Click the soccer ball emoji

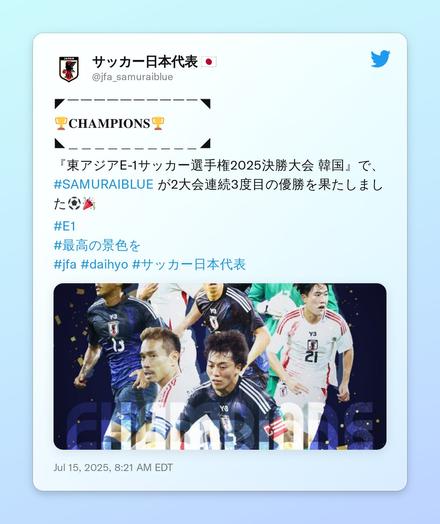point(74,204)
